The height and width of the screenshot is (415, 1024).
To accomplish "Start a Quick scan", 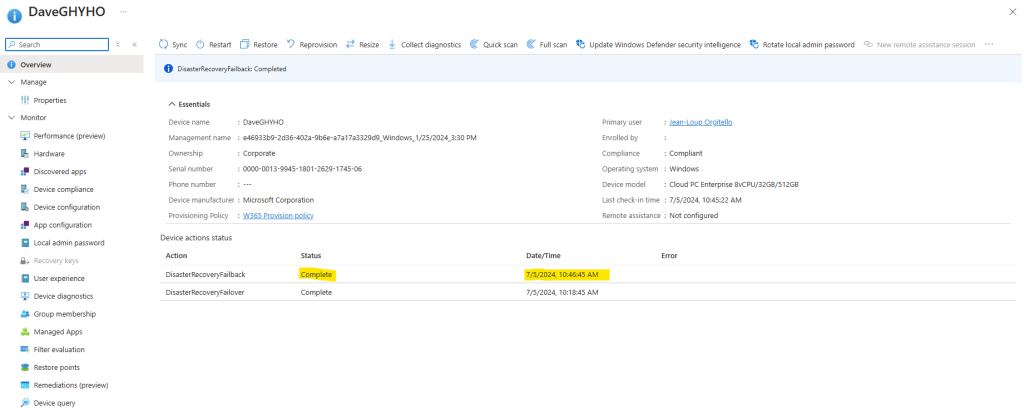I will coord(494,44).
